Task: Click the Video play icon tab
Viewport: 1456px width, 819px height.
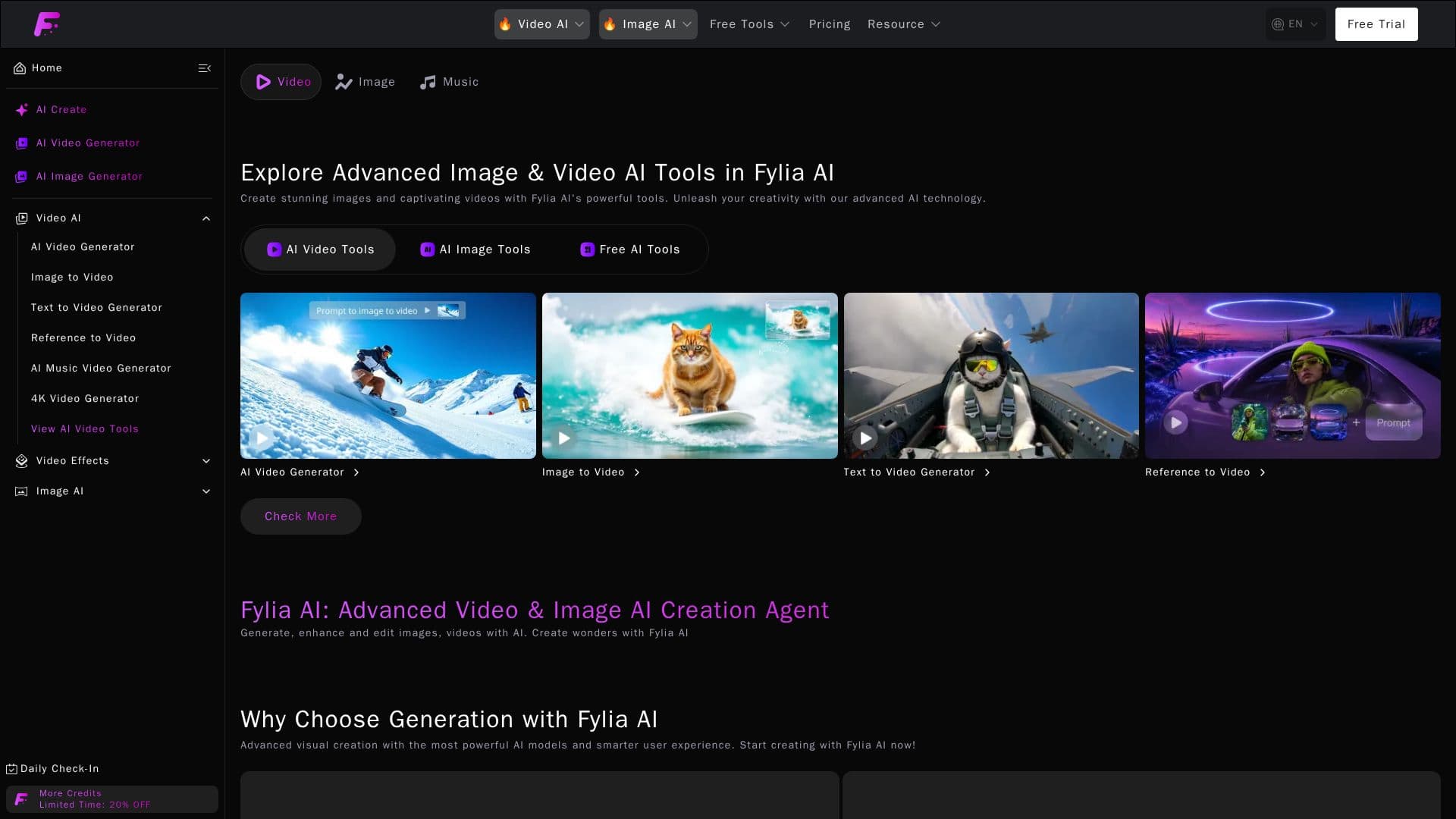Action: coord(263,82)
